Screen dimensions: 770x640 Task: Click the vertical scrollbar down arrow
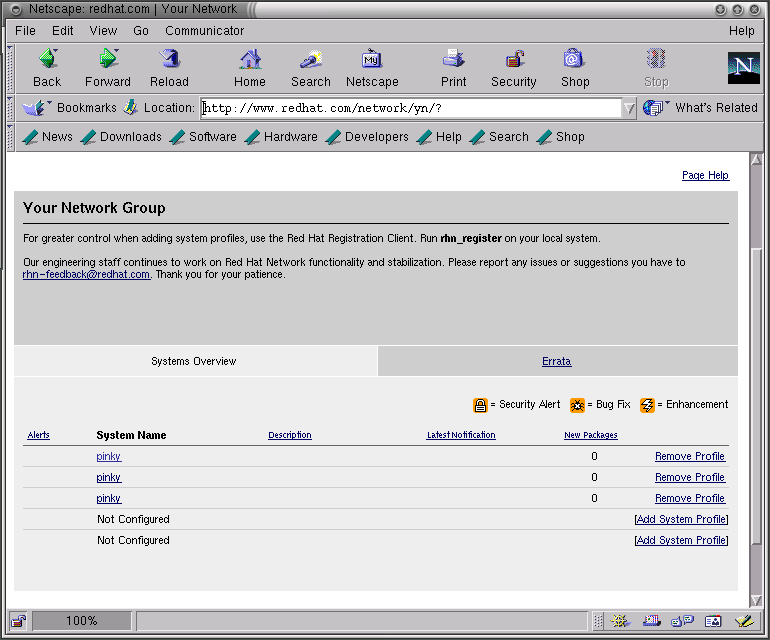[755, 598]
